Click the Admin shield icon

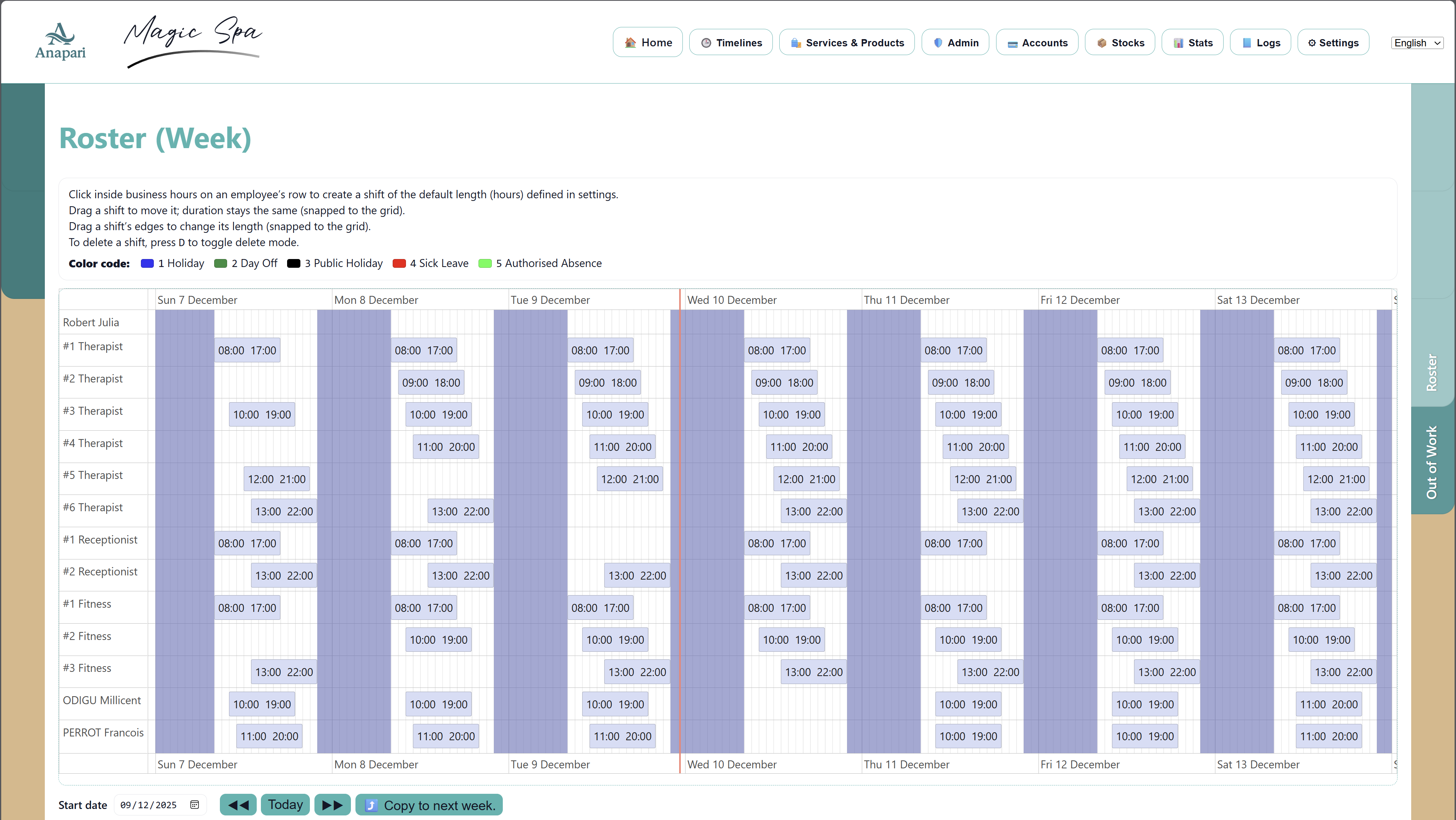tap(938, 43)
